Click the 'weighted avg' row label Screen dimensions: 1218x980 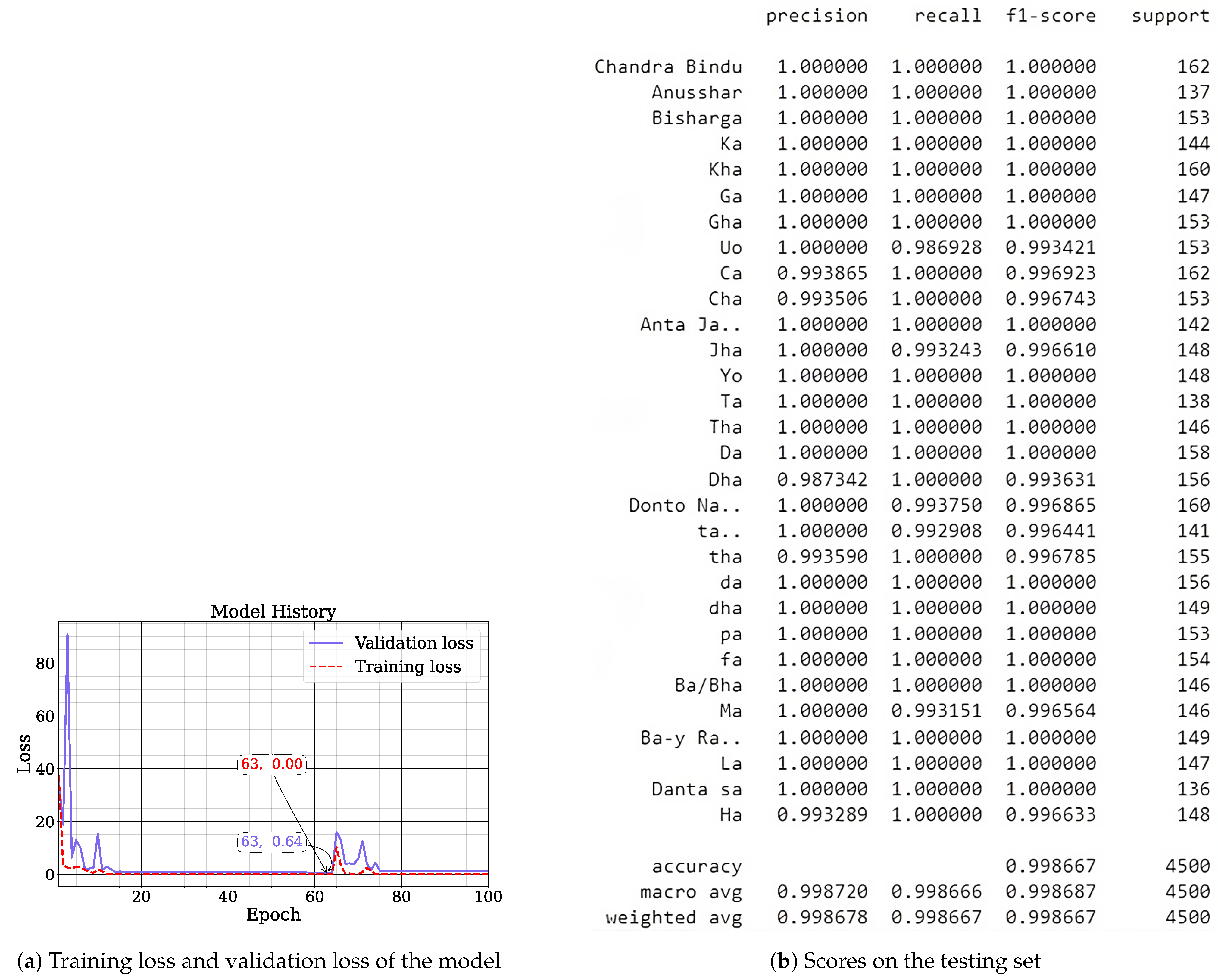[673, 917]
